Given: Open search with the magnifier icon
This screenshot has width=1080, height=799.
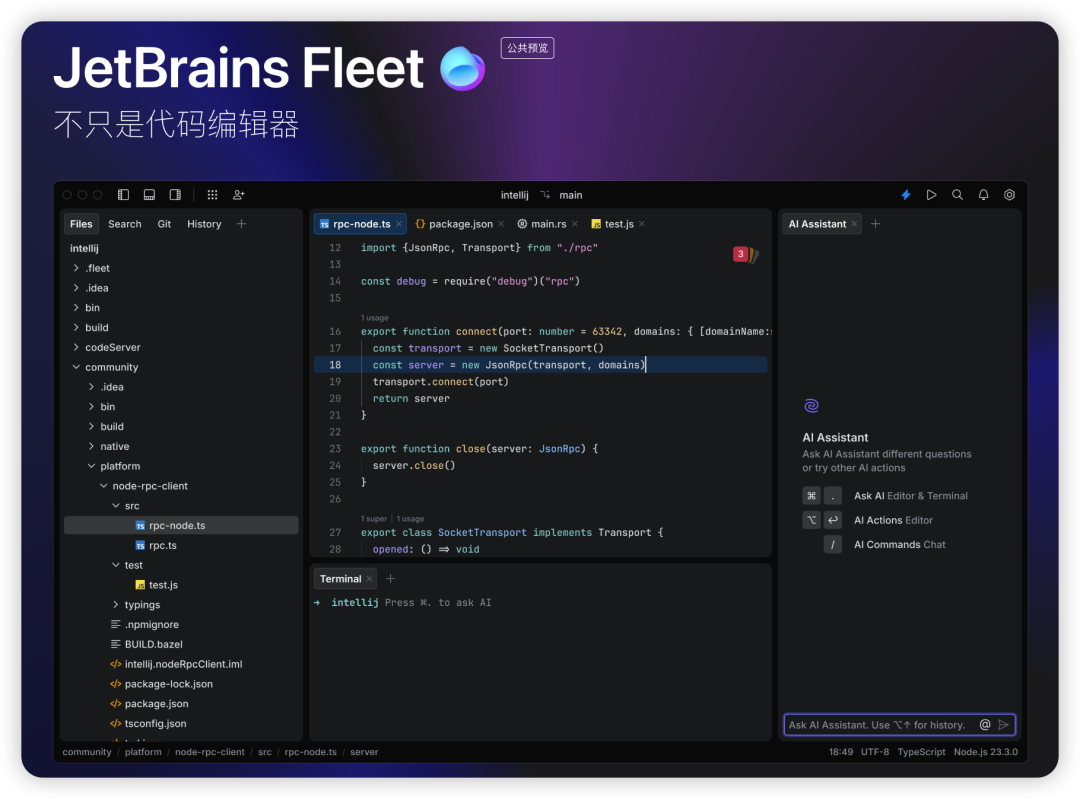Looking at the screenshot, I should (957, 194).
